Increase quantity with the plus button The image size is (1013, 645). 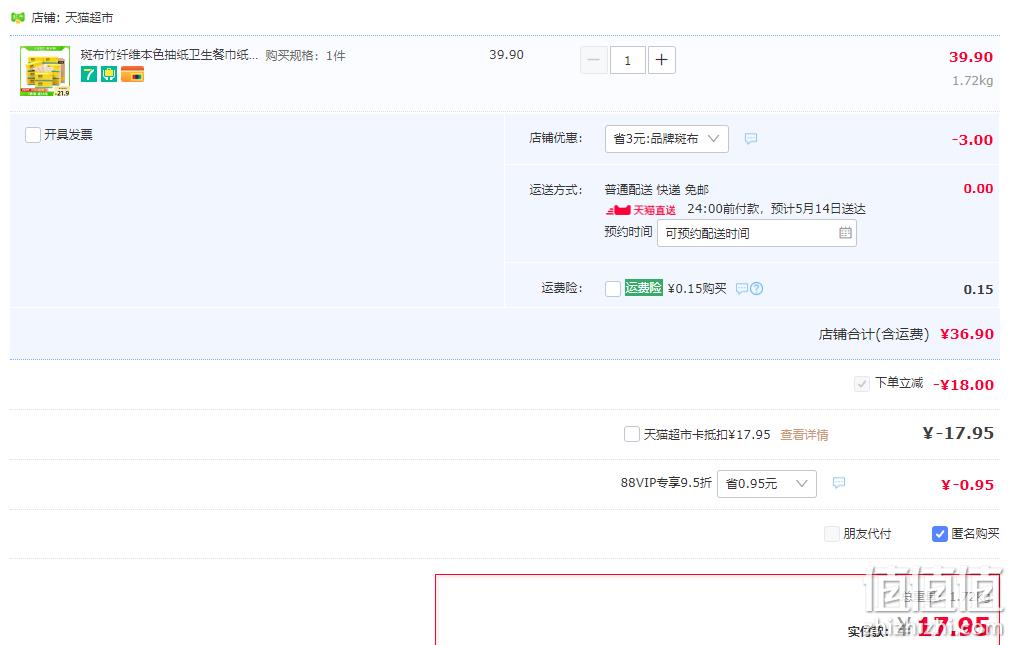coord(662,60)
